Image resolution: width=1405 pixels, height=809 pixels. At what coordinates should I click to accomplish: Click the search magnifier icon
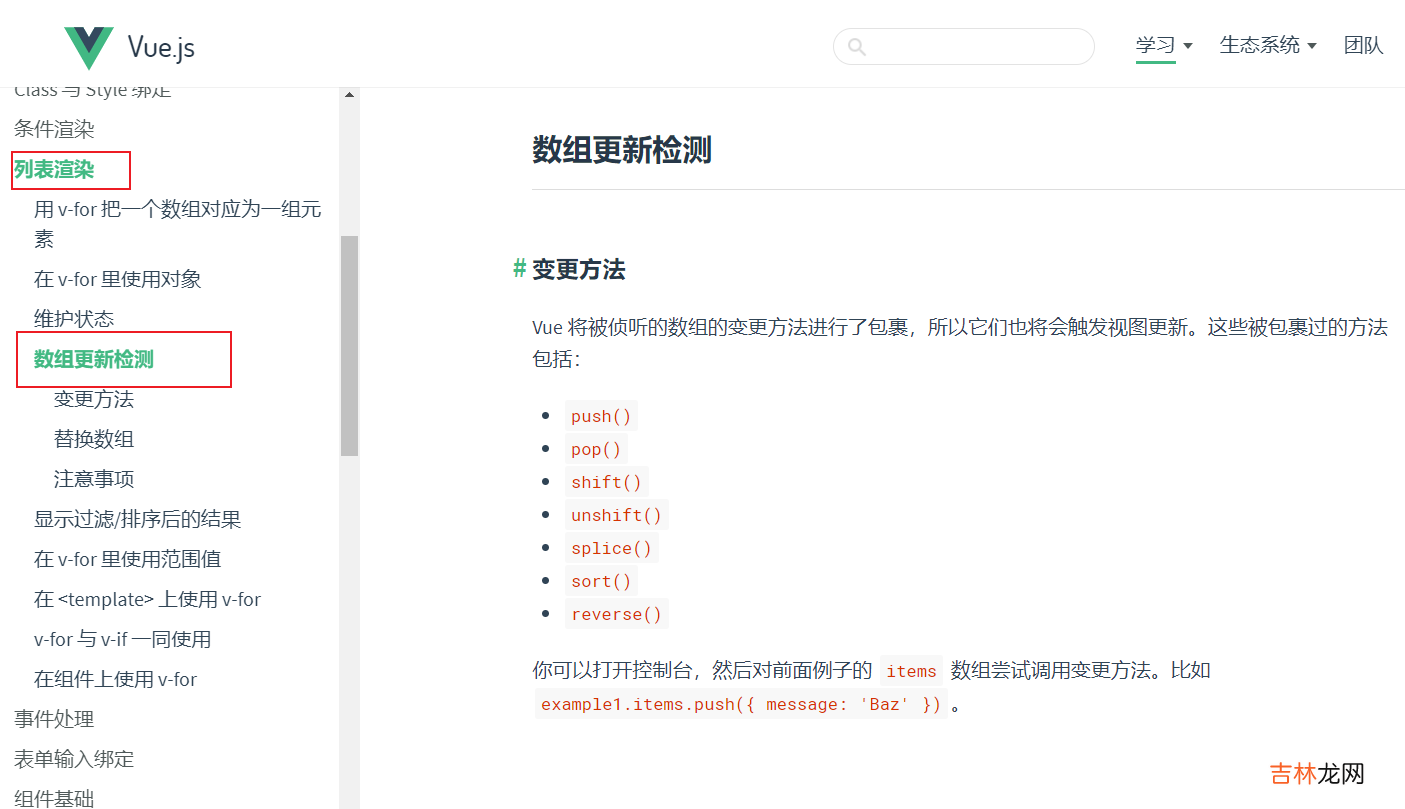pos(856,47)
